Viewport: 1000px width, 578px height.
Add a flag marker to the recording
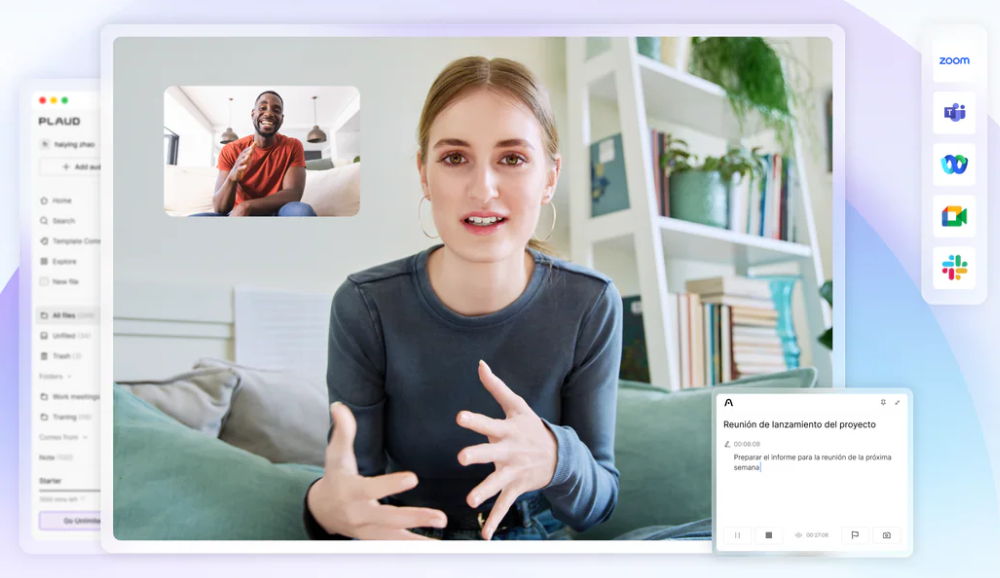click(855, 535)
